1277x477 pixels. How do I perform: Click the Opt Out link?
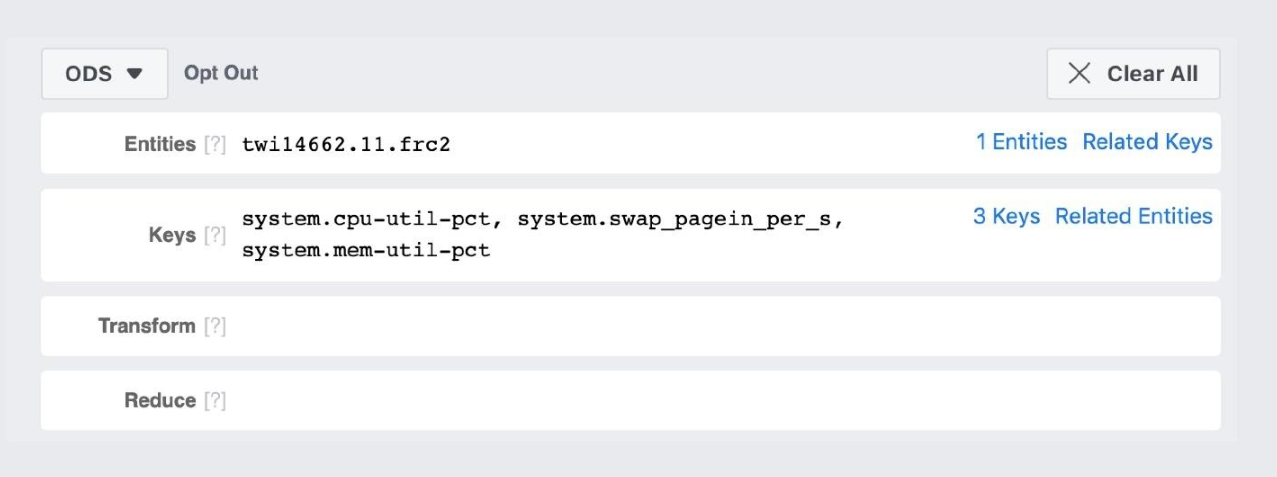219,74
